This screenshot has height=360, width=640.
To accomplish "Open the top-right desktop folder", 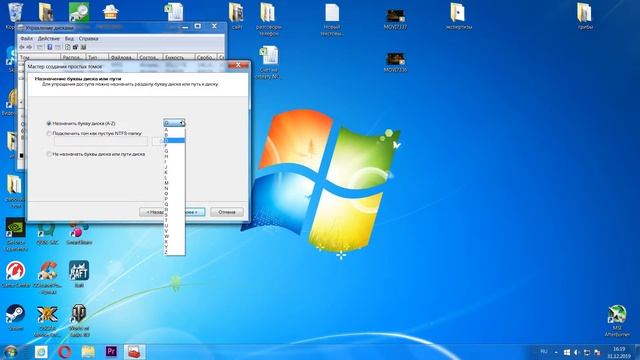I will coord(585,16).
